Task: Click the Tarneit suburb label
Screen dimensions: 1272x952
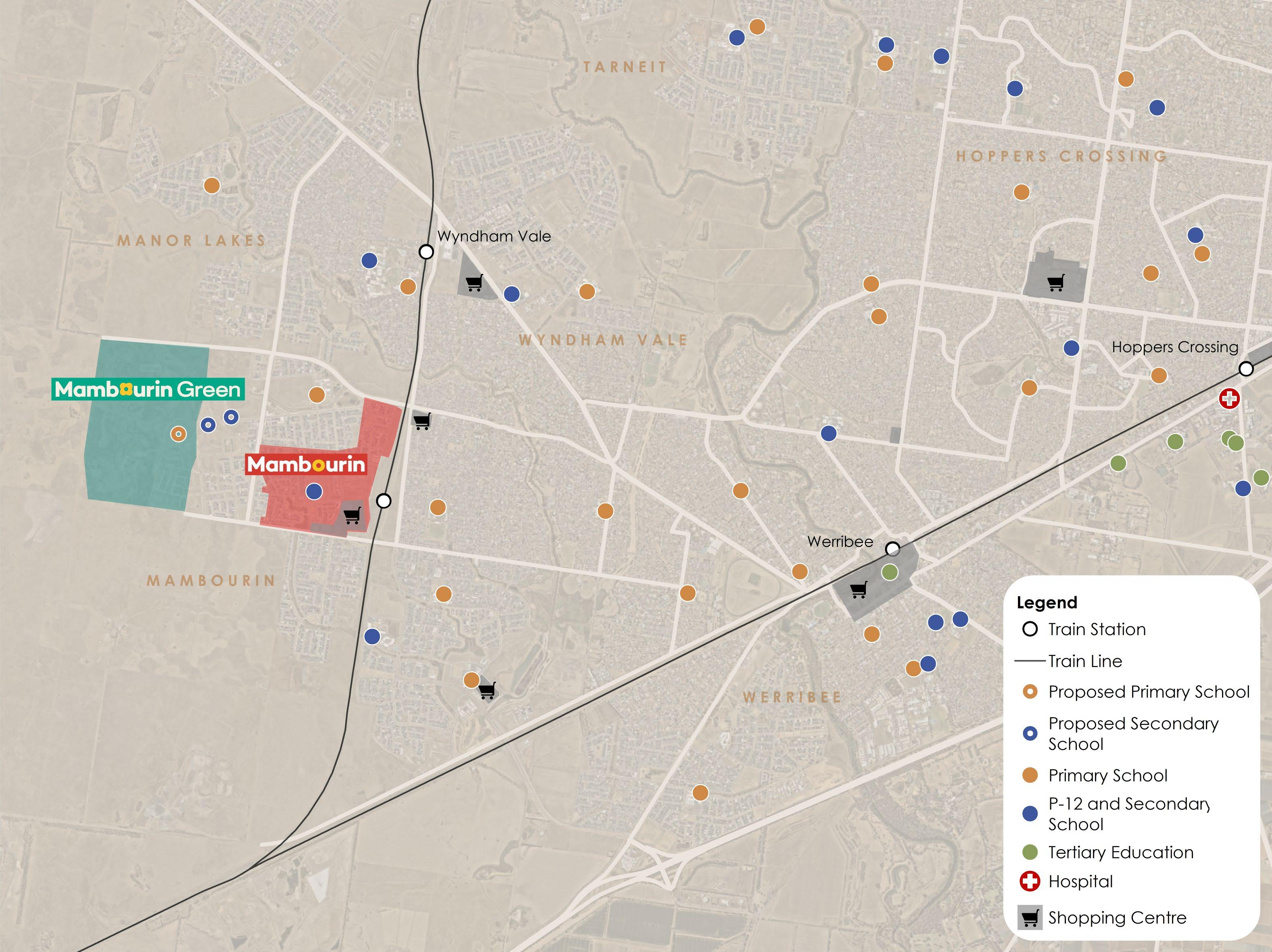Action: pyautogui.click(x=624, y=67)
